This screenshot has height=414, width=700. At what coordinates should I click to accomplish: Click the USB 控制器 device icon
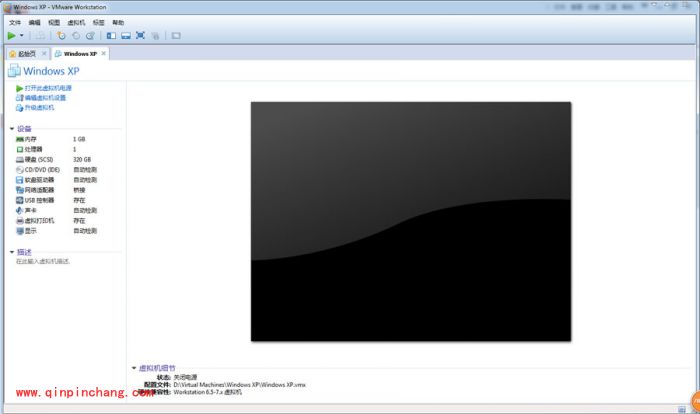point(20,200)
